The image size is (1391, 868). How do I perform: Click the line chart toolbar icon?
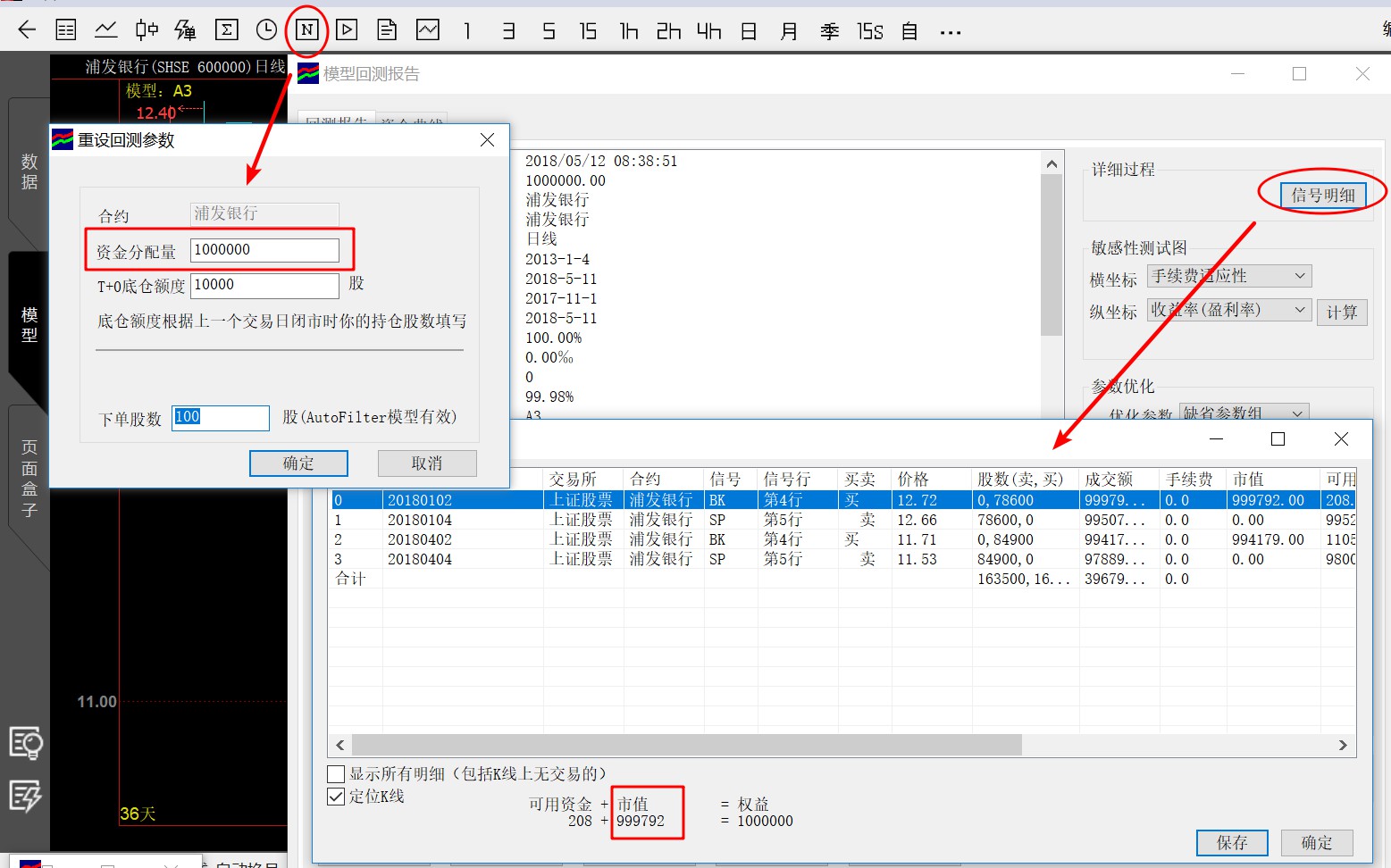pos(106,30)
